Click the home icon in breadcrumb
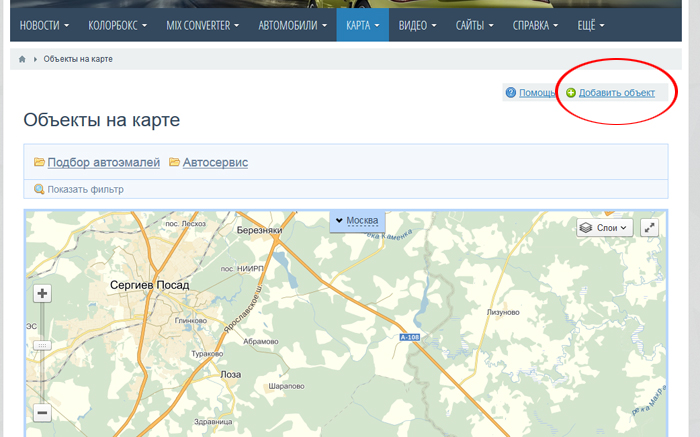The height and width of the screenshot is (437, 700). click(x=22, y=59)
